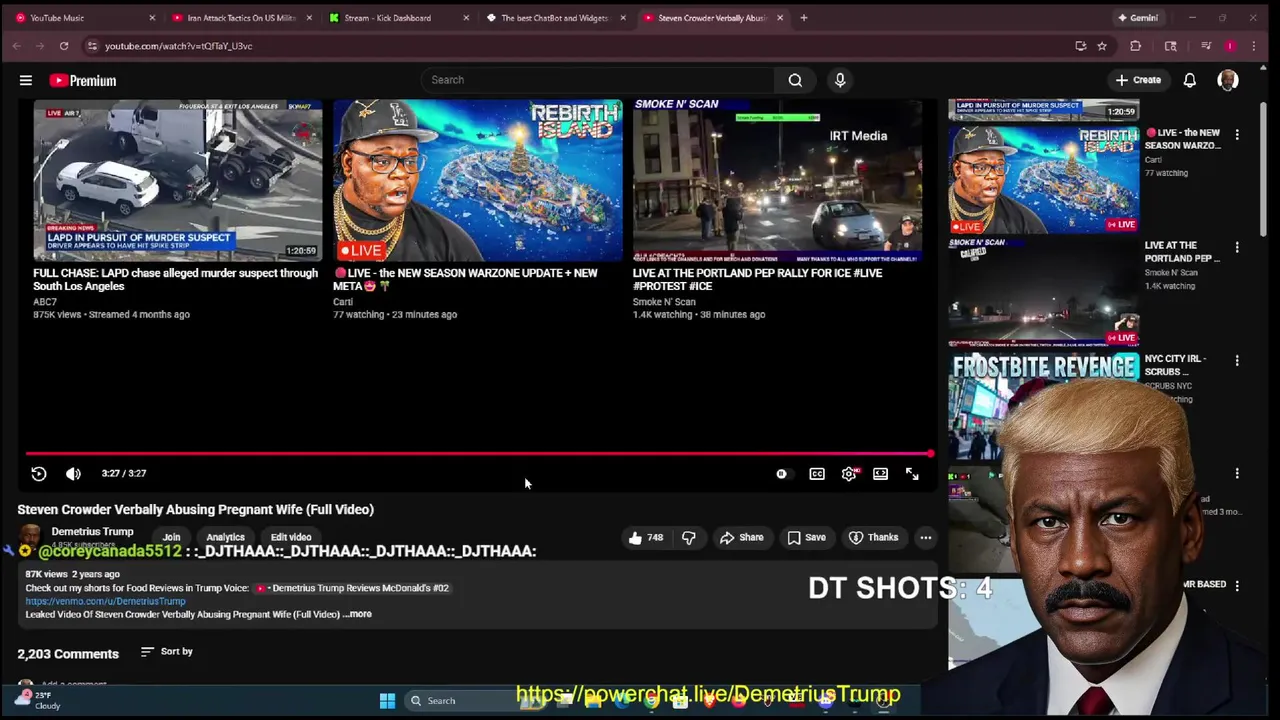The image size is (1280, 720).
Task: Open the weather widget showing Cloudy
Action: tap(36, 700)
